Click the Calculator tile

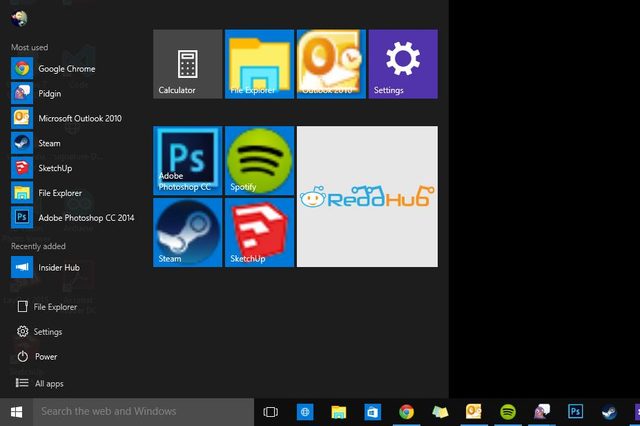[188, 64]
